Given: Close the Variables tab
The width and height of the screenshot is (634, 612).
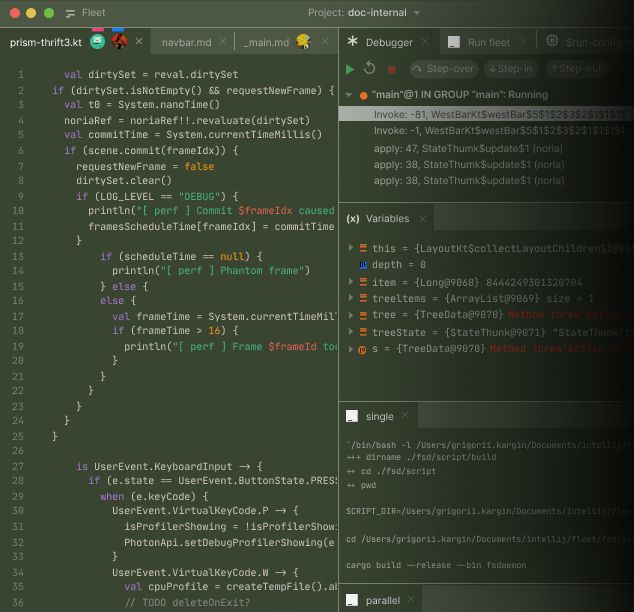Looking at the screenshot, I should point(423,219).
